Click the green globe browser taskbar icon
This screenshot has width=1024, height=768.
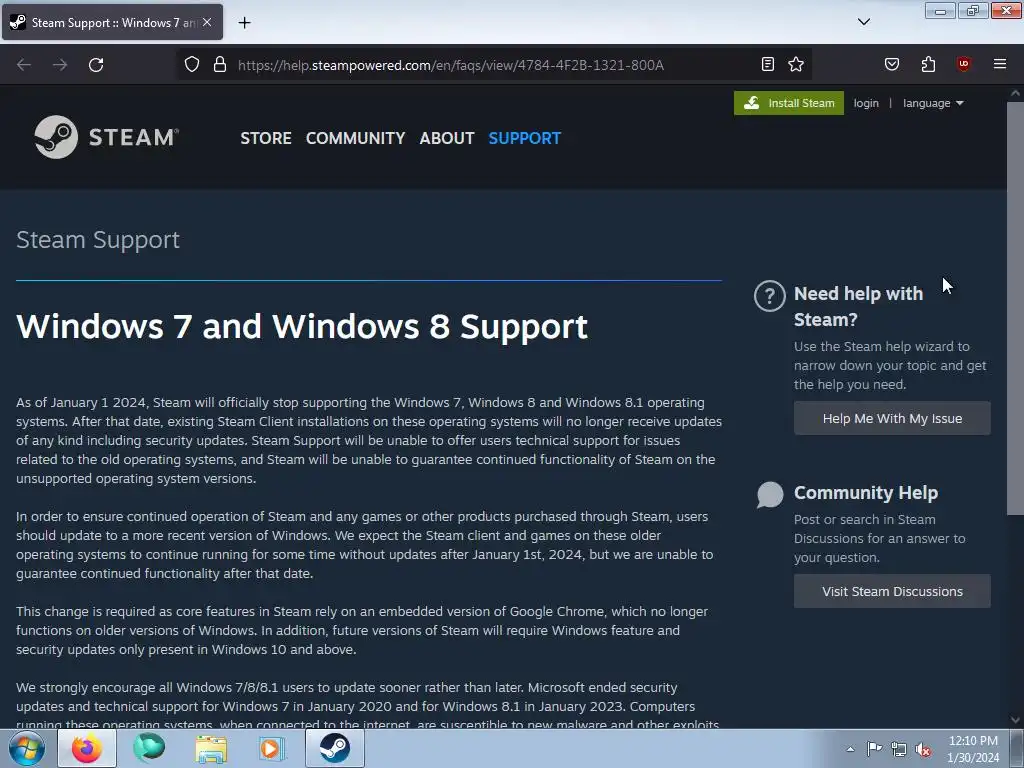pyautogui.click(x=149, y=748)
